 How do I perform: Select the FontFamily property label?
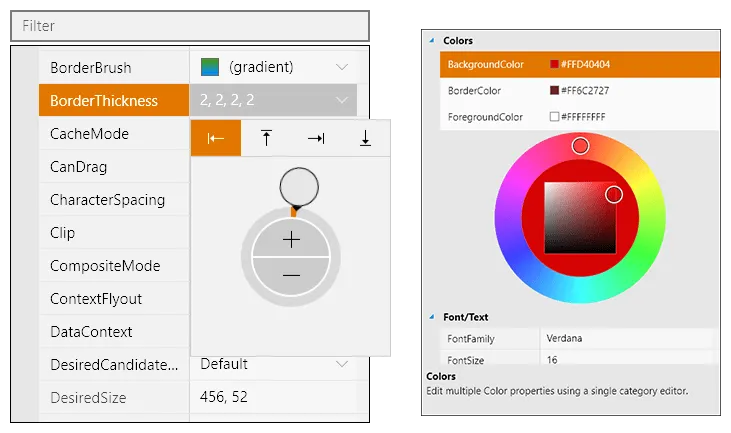[470, 339]
